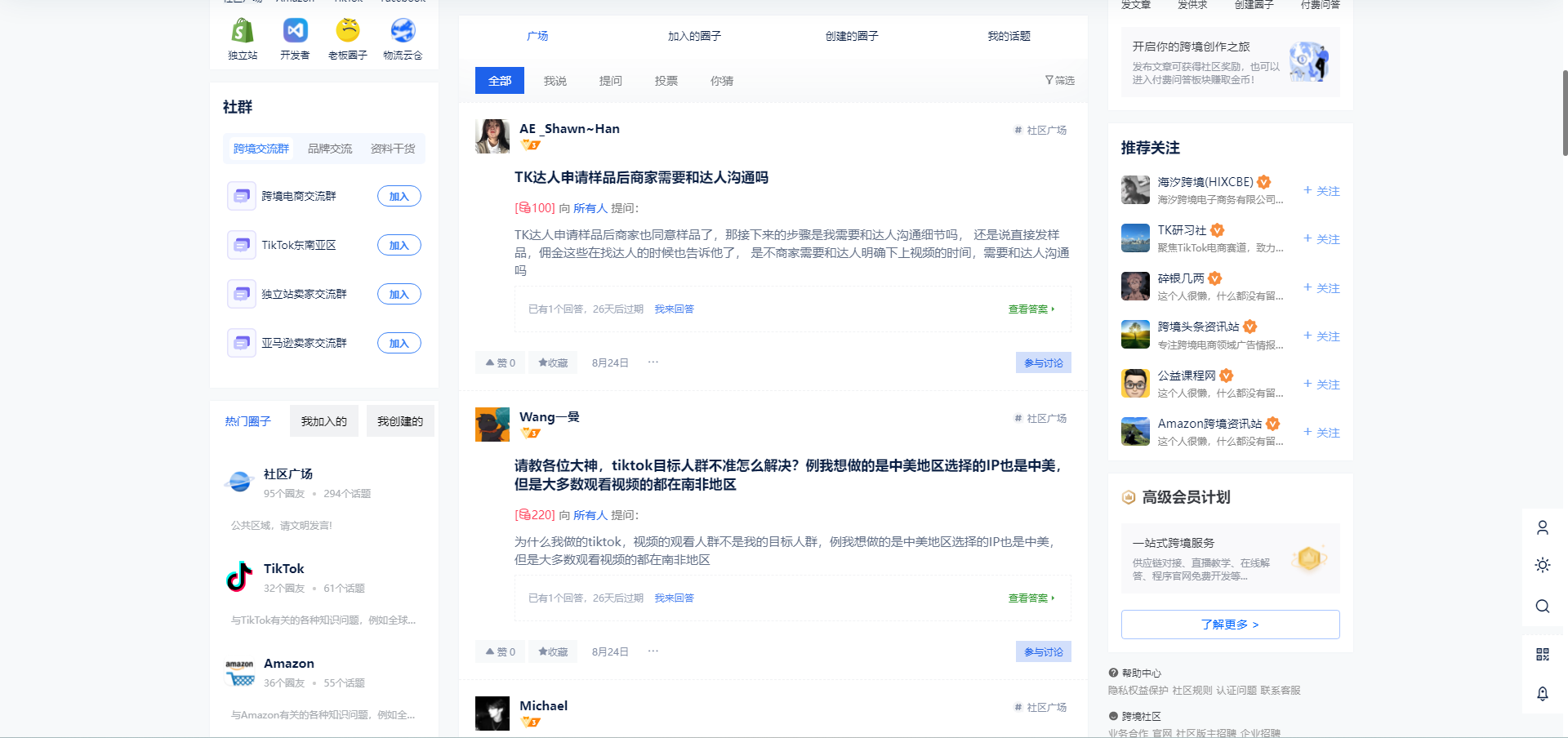Follow TK研习社
1568x738 pixels.
1321,238
